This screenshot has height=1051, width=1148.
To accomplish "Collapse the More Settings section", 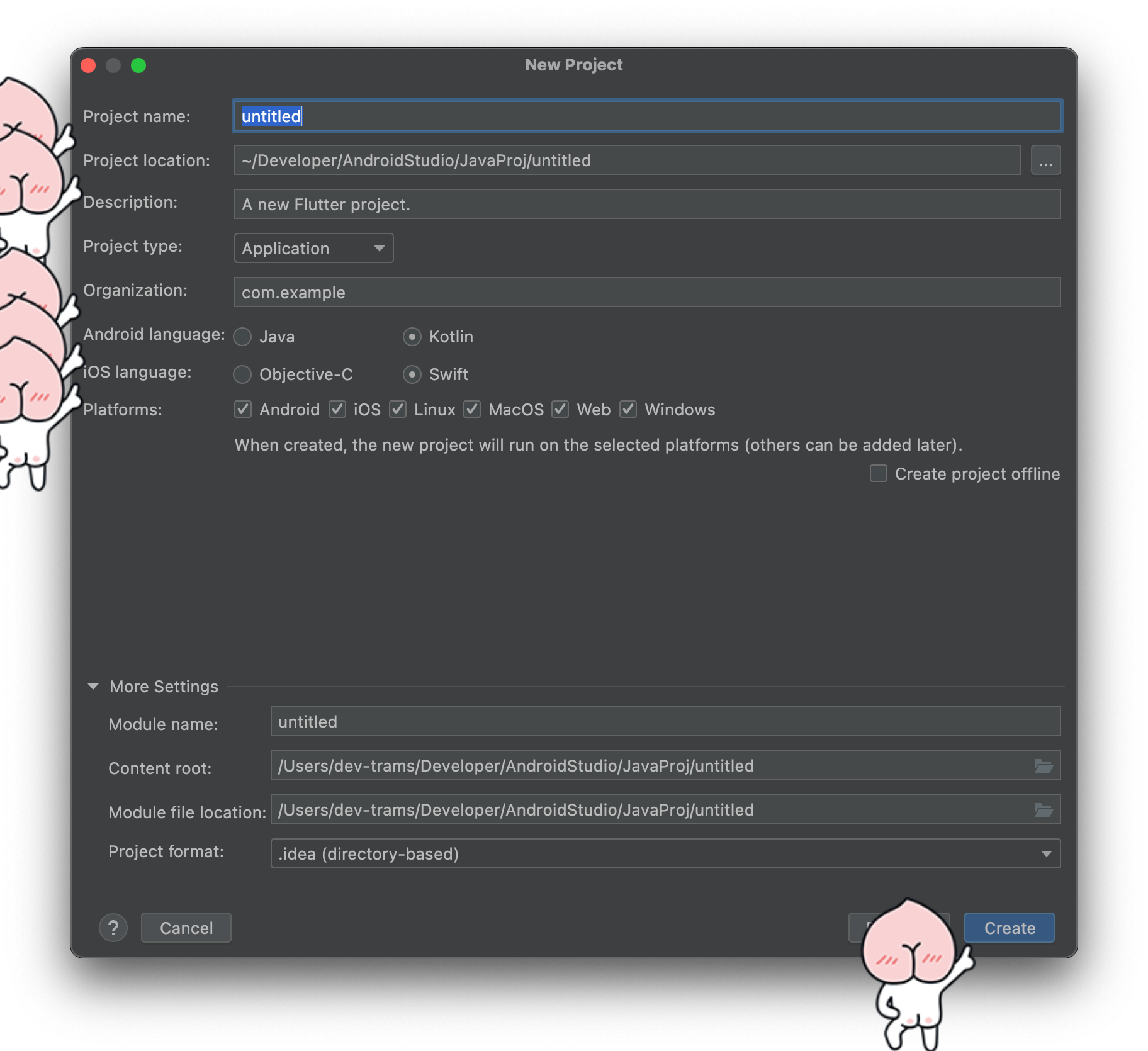I will tap(93, 686).
